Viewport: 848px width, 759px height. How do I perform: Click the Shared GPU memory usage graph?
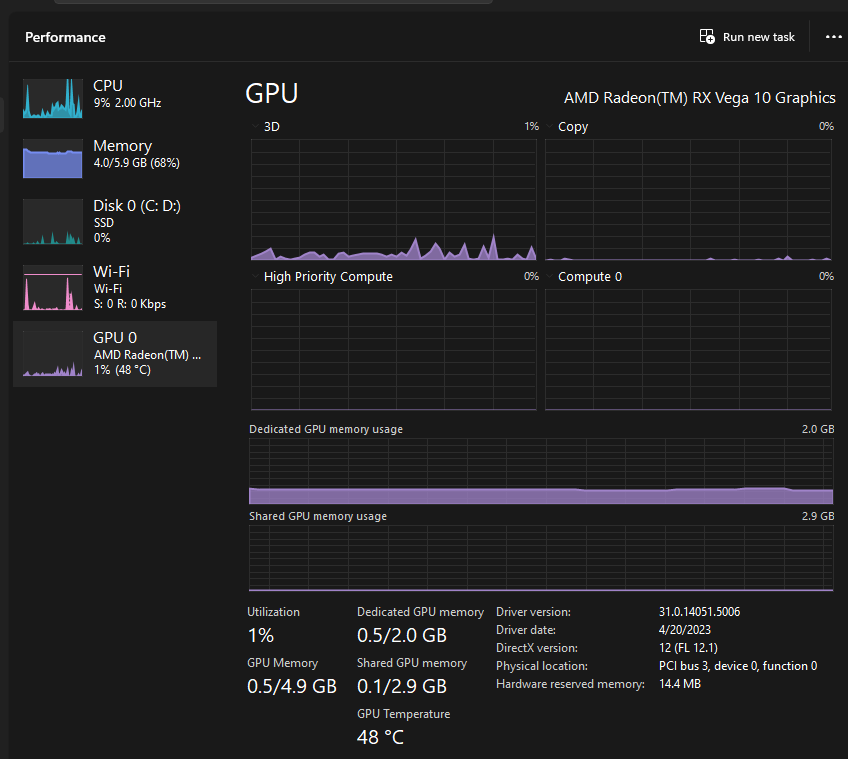pyautogui.click(x=540, y=558)
